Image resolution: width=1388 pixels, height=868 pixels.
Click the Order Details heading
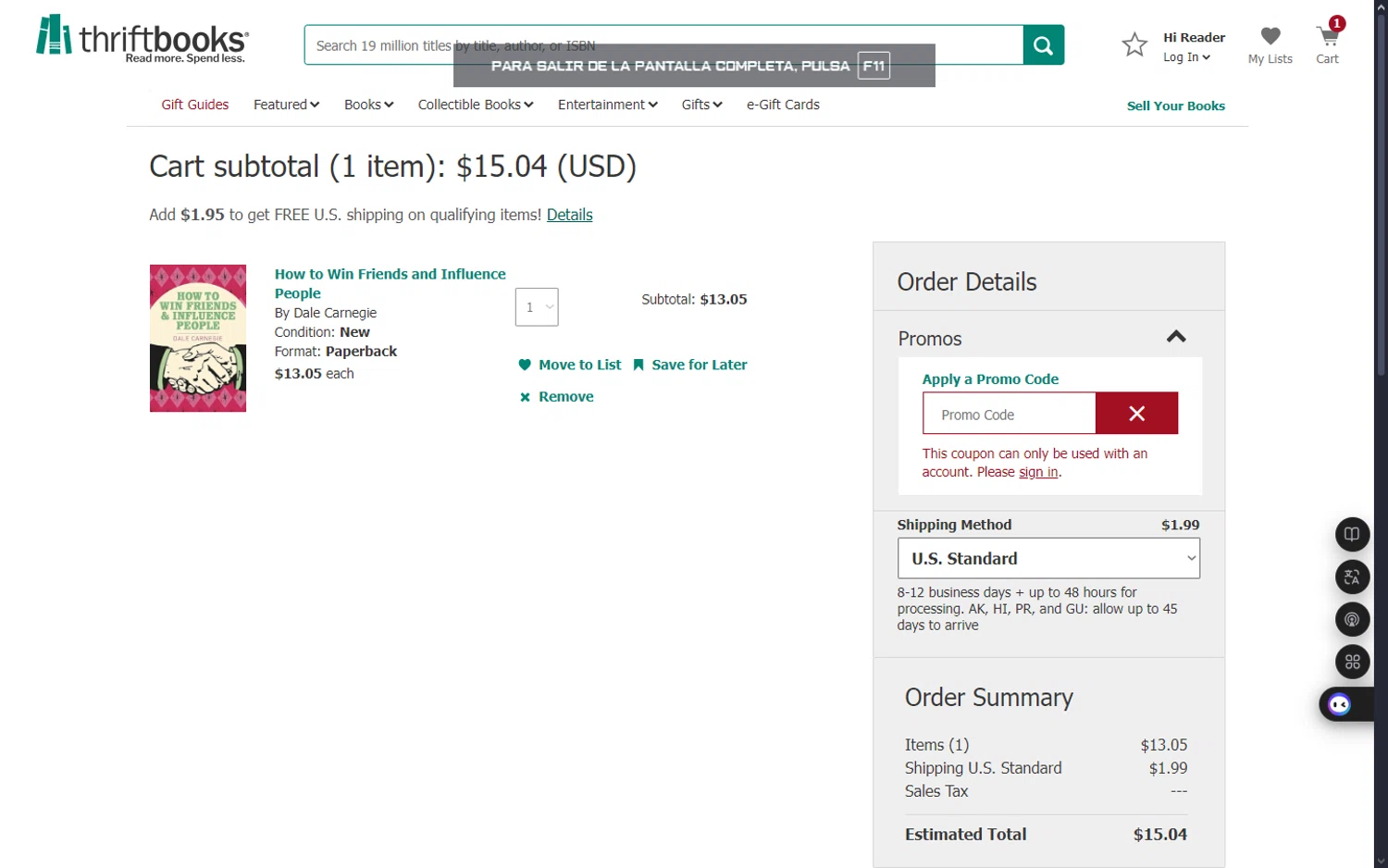coord(967,281)
